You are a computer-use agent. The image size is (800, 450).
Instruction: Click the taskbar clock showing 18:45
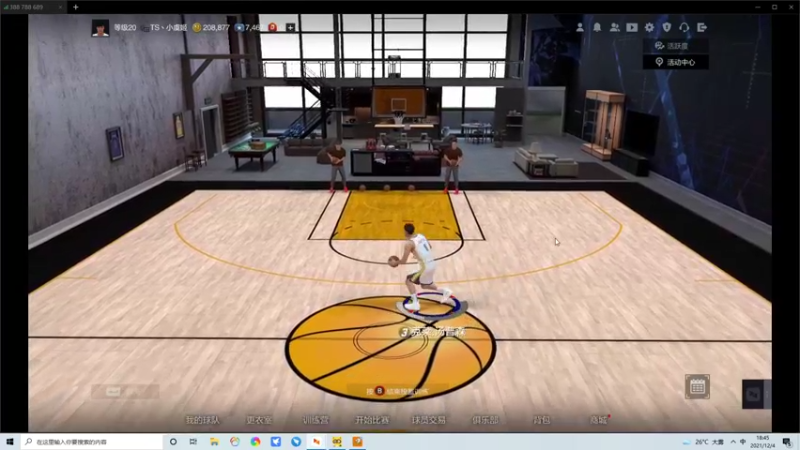pyautogui.click(x=762, y=442)
